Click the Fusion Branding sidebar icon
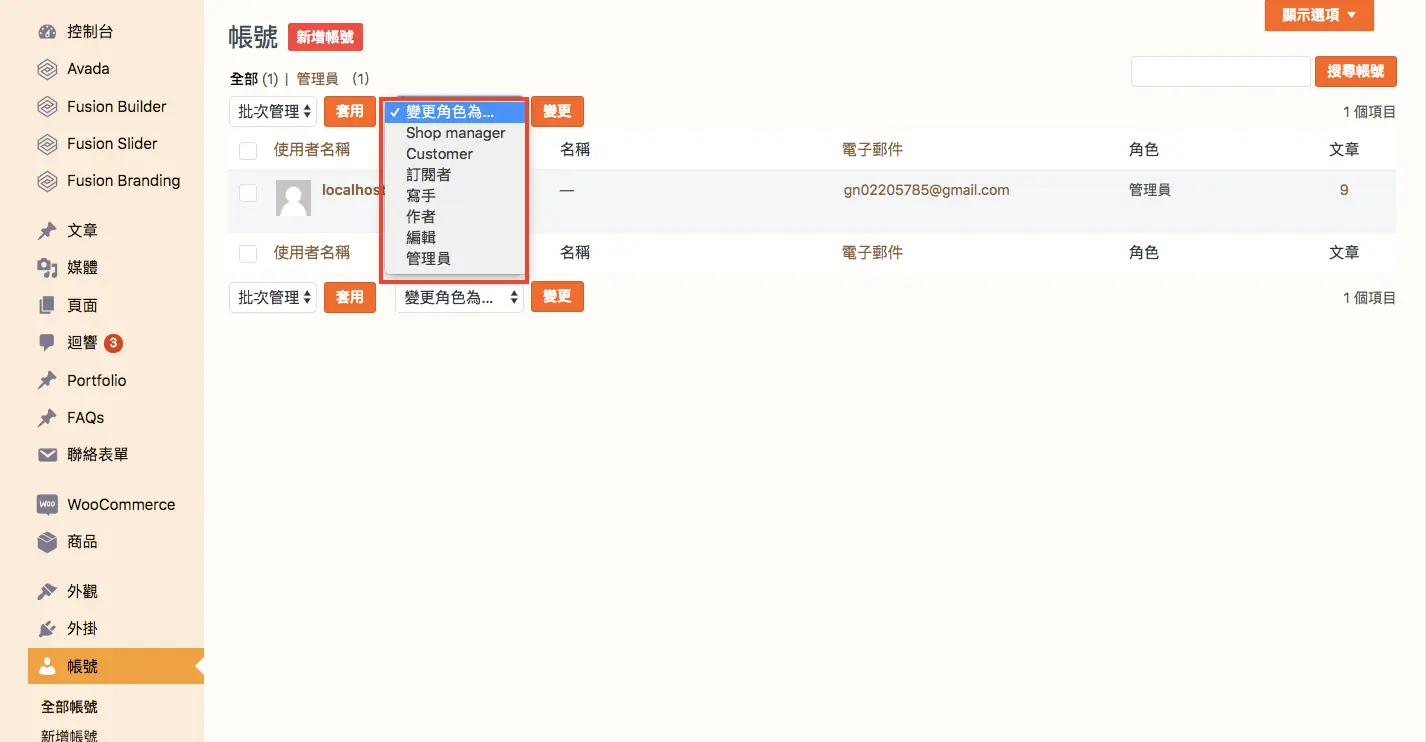Screen dimensions: 1426x742 point(47,181)
